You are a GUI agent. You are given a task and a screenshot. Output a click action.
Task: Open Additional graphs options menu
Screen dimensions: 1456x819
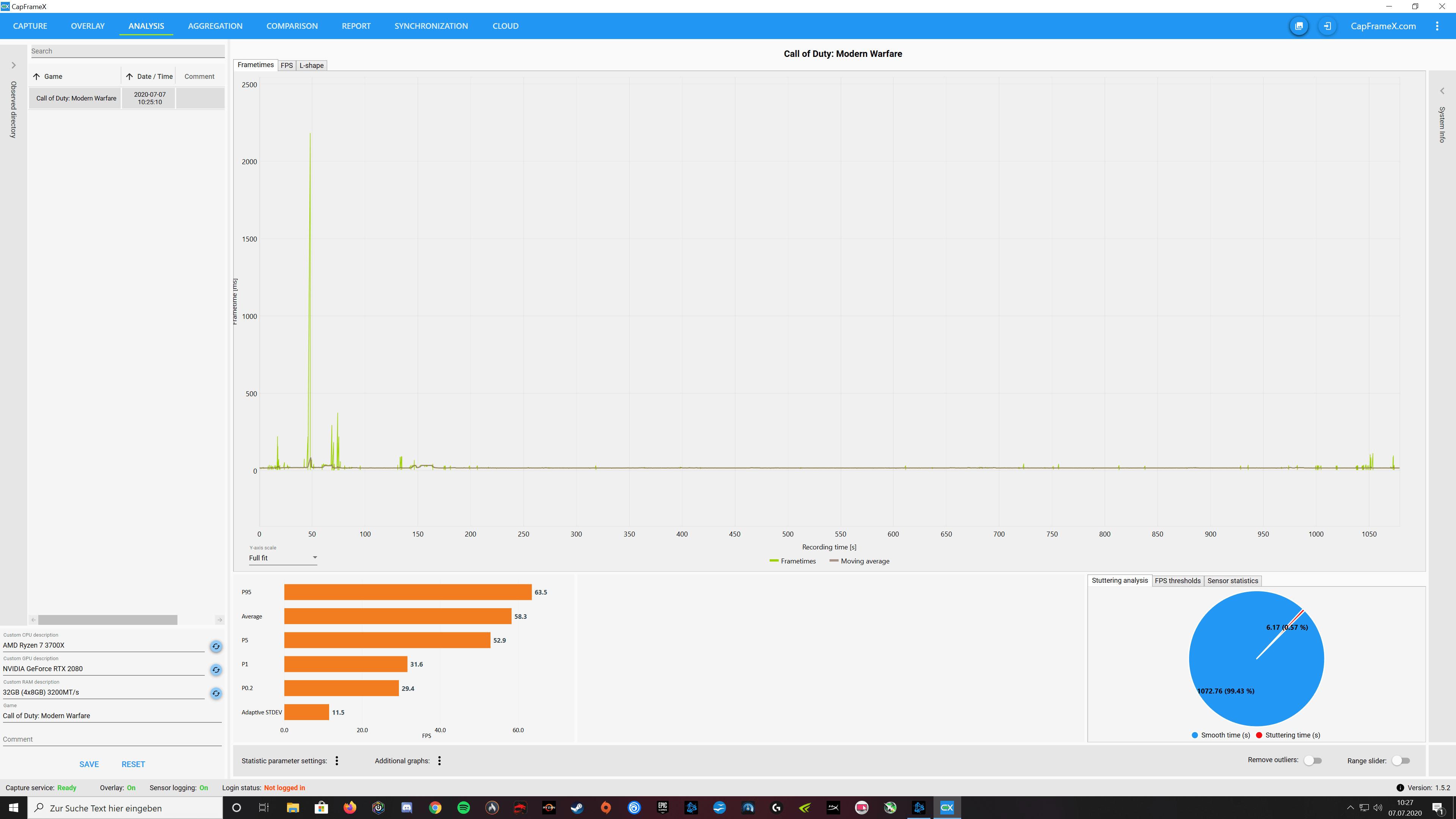point(439,761)
